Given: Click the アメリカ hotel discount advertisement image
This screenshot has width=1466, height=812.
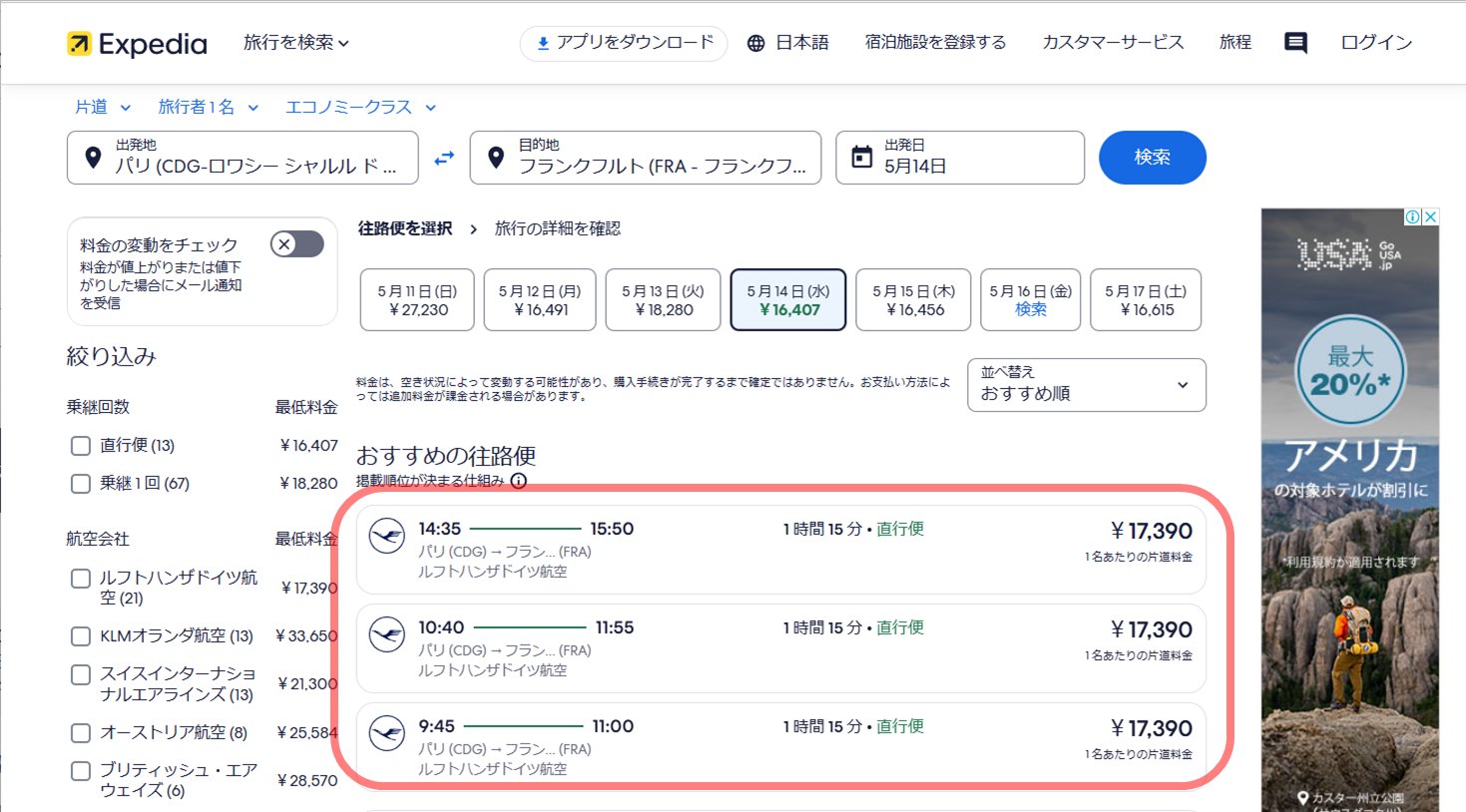Looking at the screenshot, I should tap(1350, 509).
